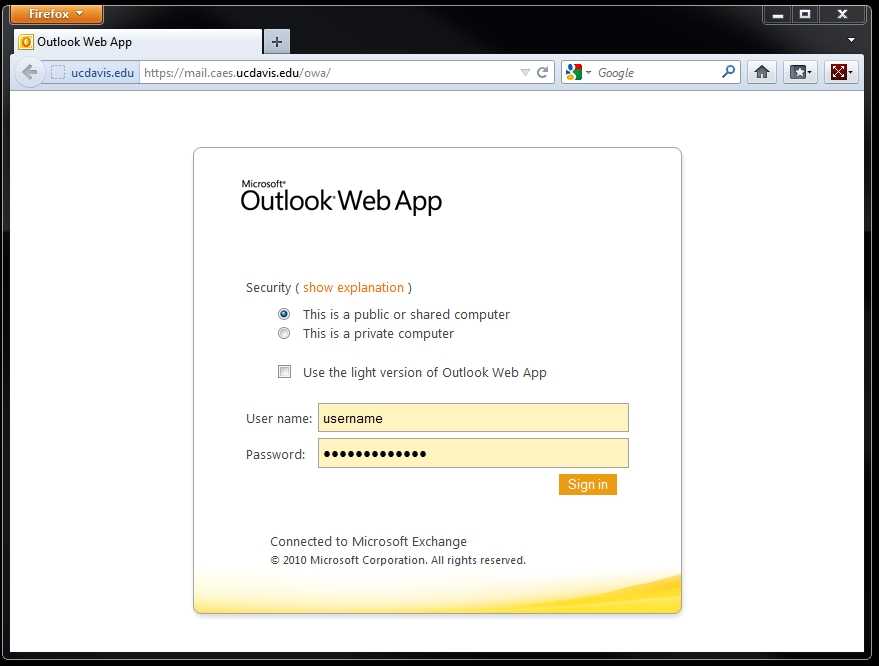The image size is (879, 666).
Task: Click the ucdavis.edu site identity button
Action: pos(92,73)
